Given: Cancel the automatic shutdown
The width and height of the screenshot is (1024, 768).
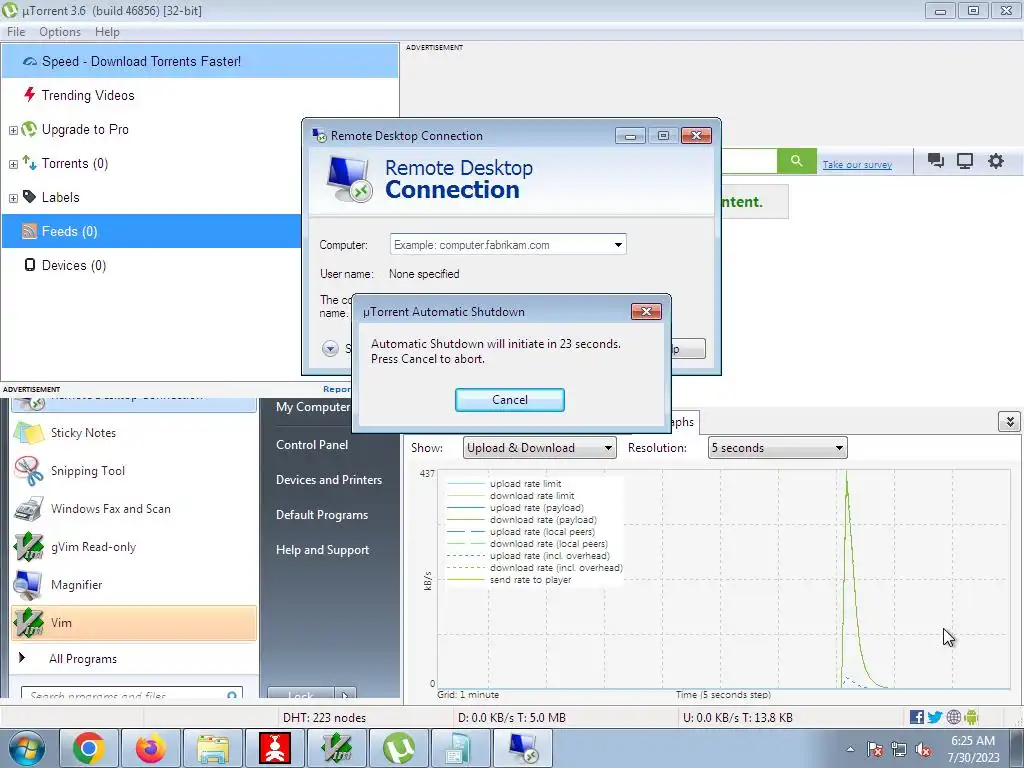Looking at the screenshot, I should [509, 400].
